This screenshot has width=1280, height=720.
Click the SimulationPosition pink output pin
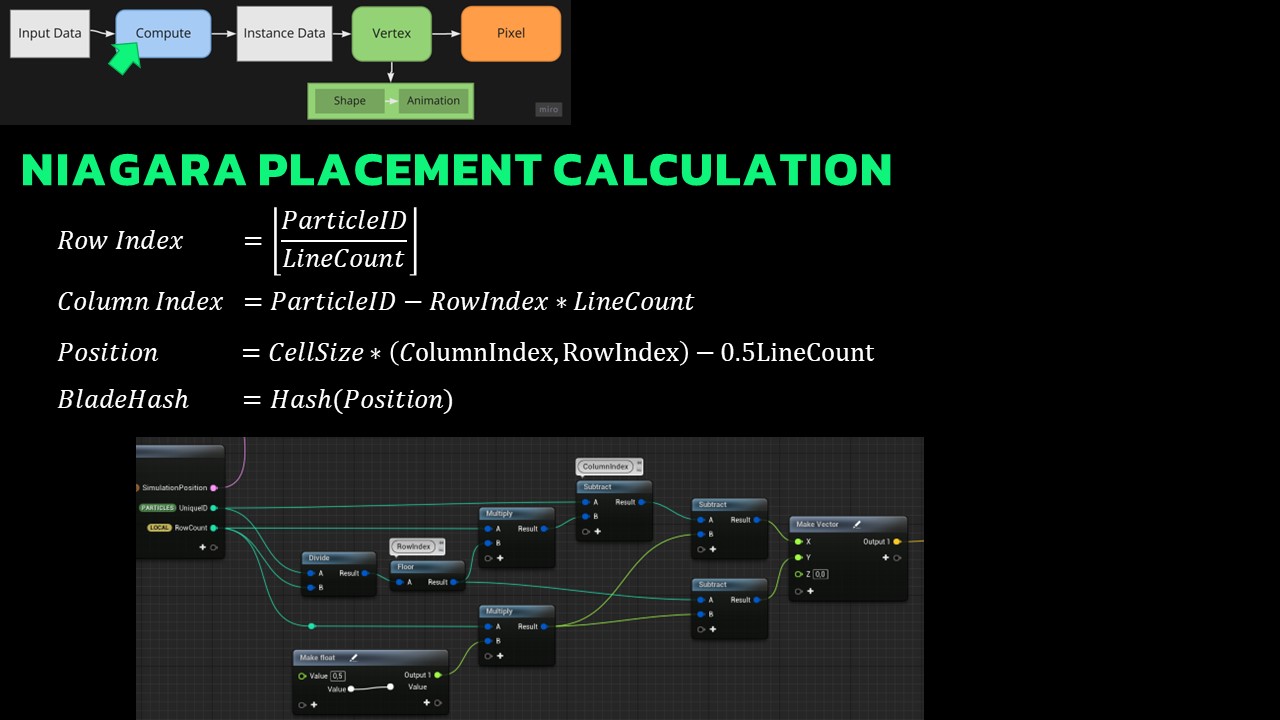tap(214, 488)
